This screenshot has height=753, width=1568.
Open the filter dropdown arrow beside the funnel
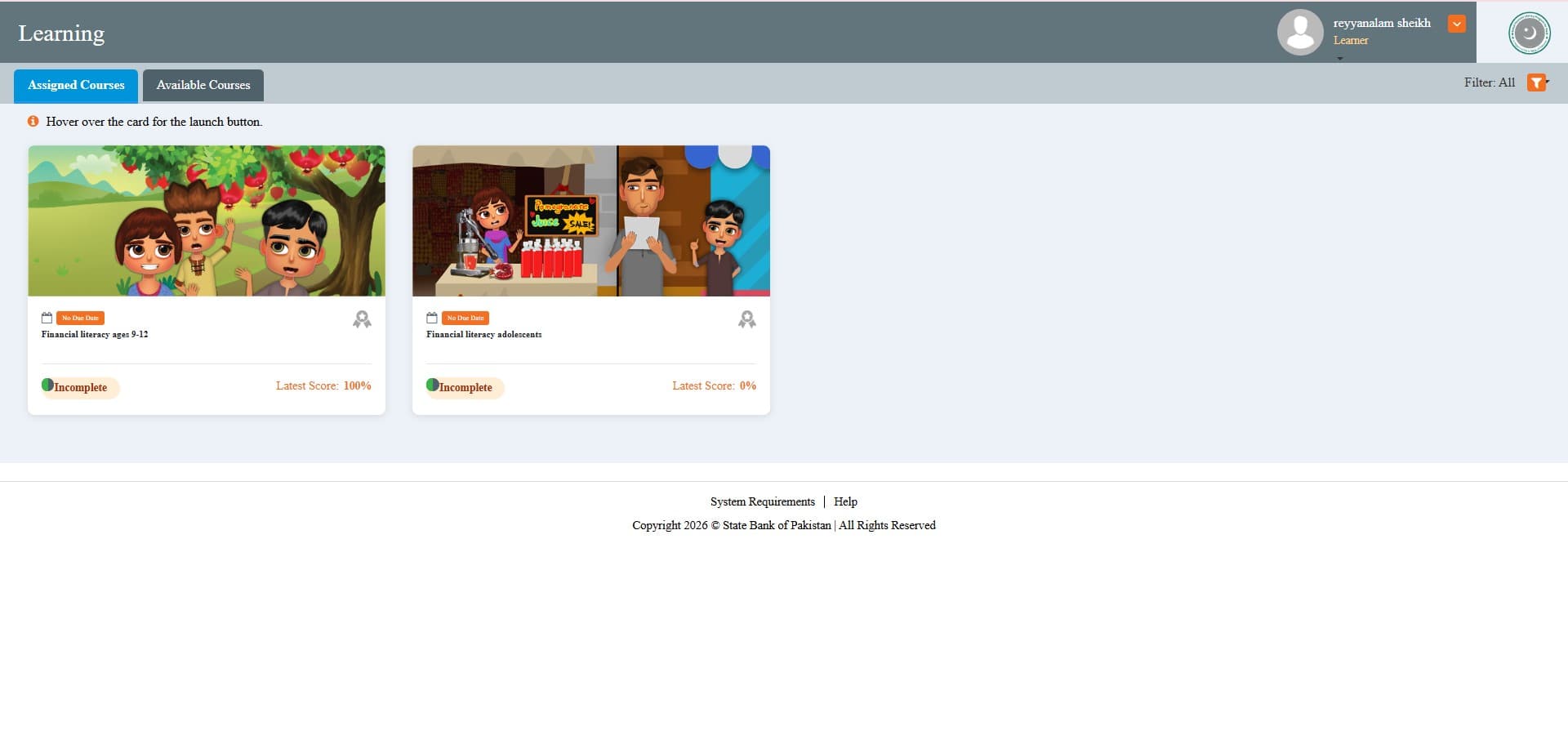point(1548,82)
